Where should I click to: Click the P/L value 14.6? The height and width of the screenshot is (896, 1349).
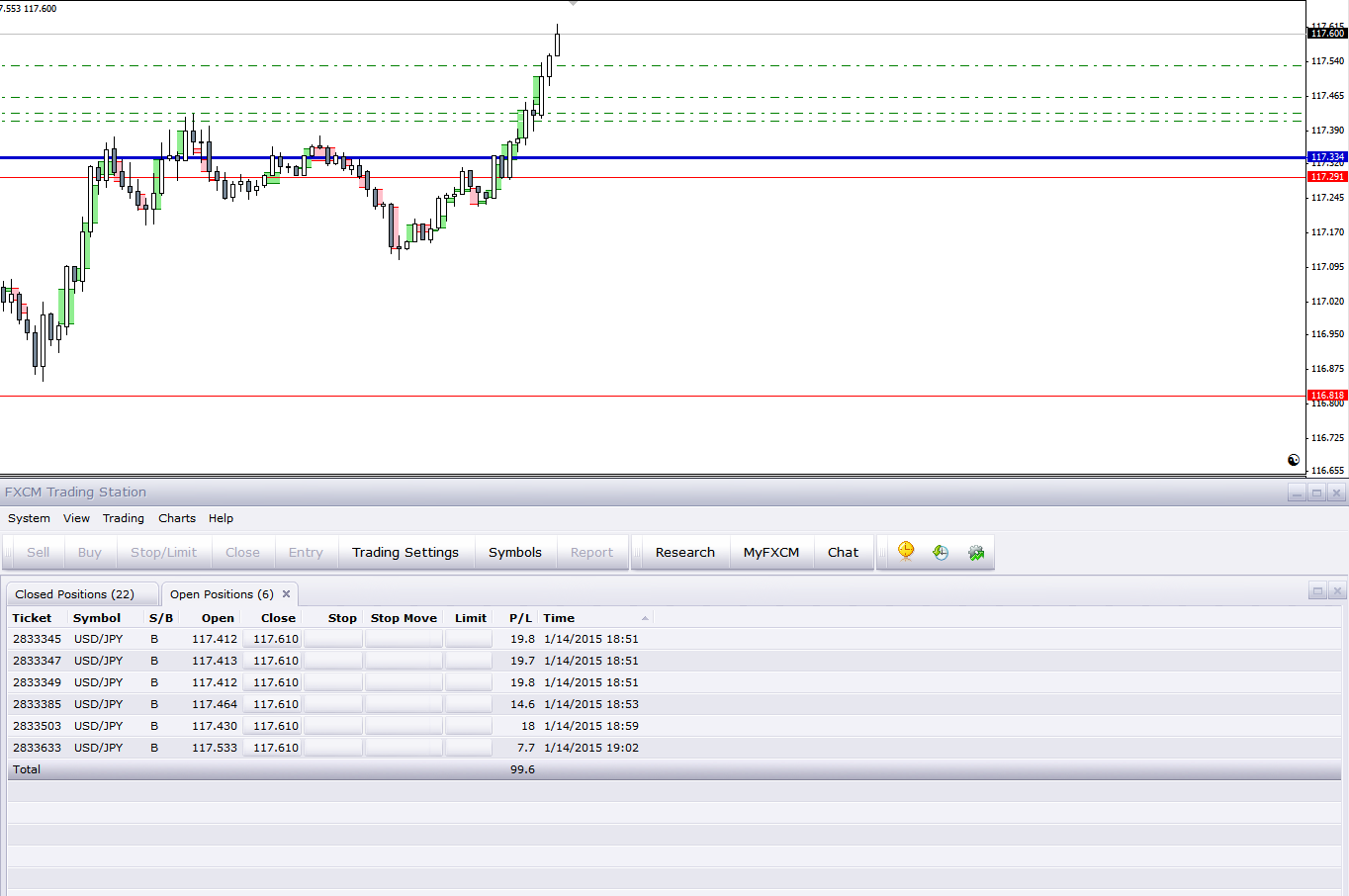522,704
